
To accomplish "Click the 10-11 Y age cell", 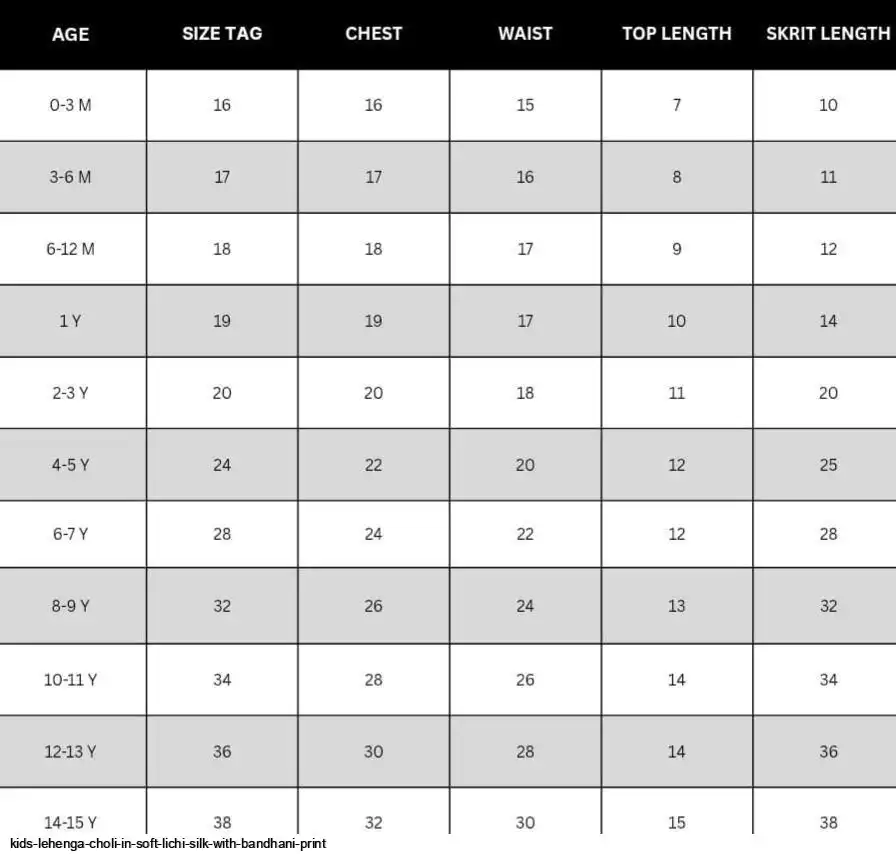I will click(70, 680).
